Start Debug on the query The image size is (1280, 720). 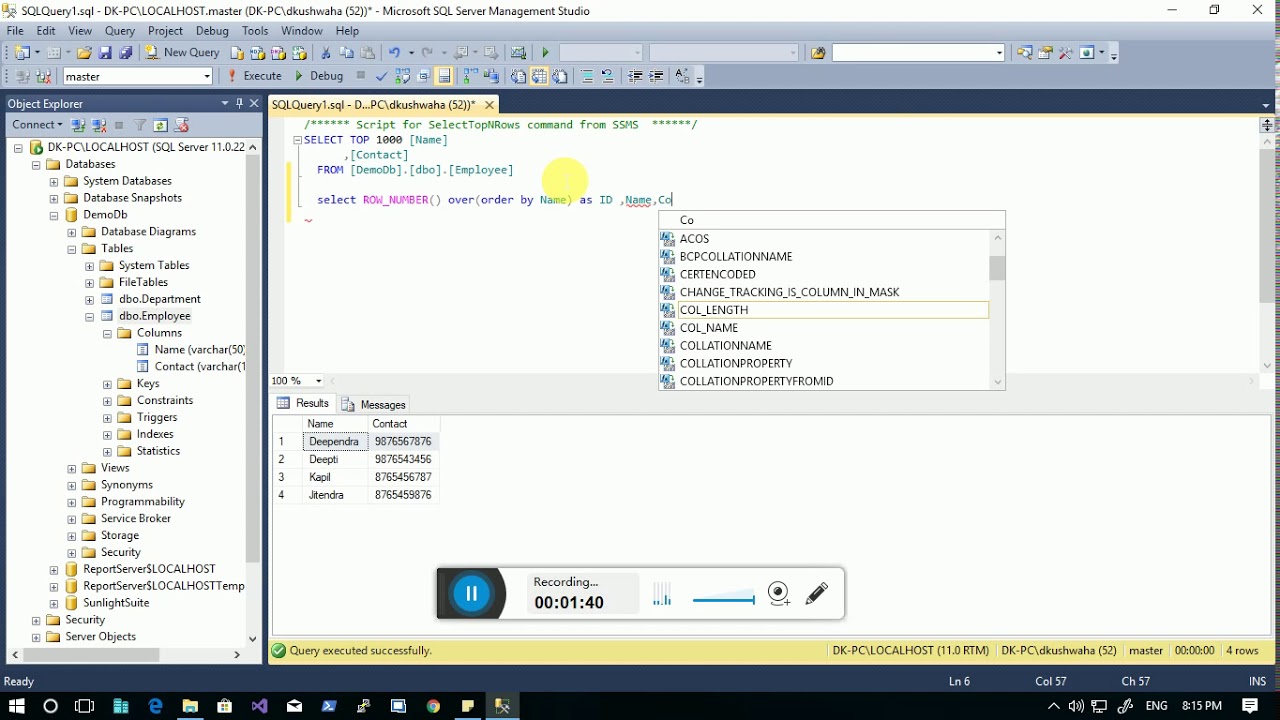point(318,76)
